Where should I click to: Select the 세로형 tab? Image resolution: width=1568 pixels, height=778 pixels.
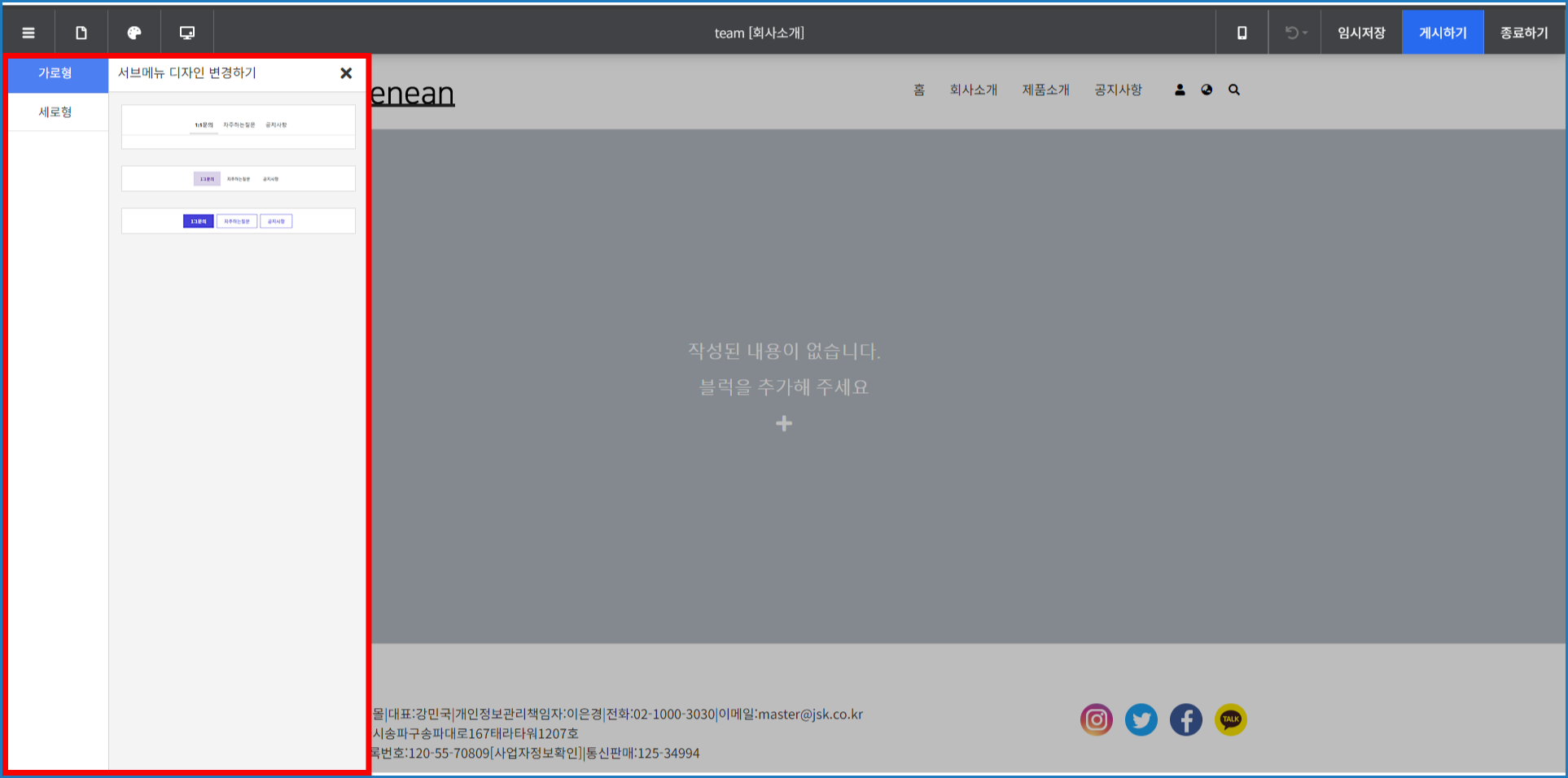(x=55, y=112)
